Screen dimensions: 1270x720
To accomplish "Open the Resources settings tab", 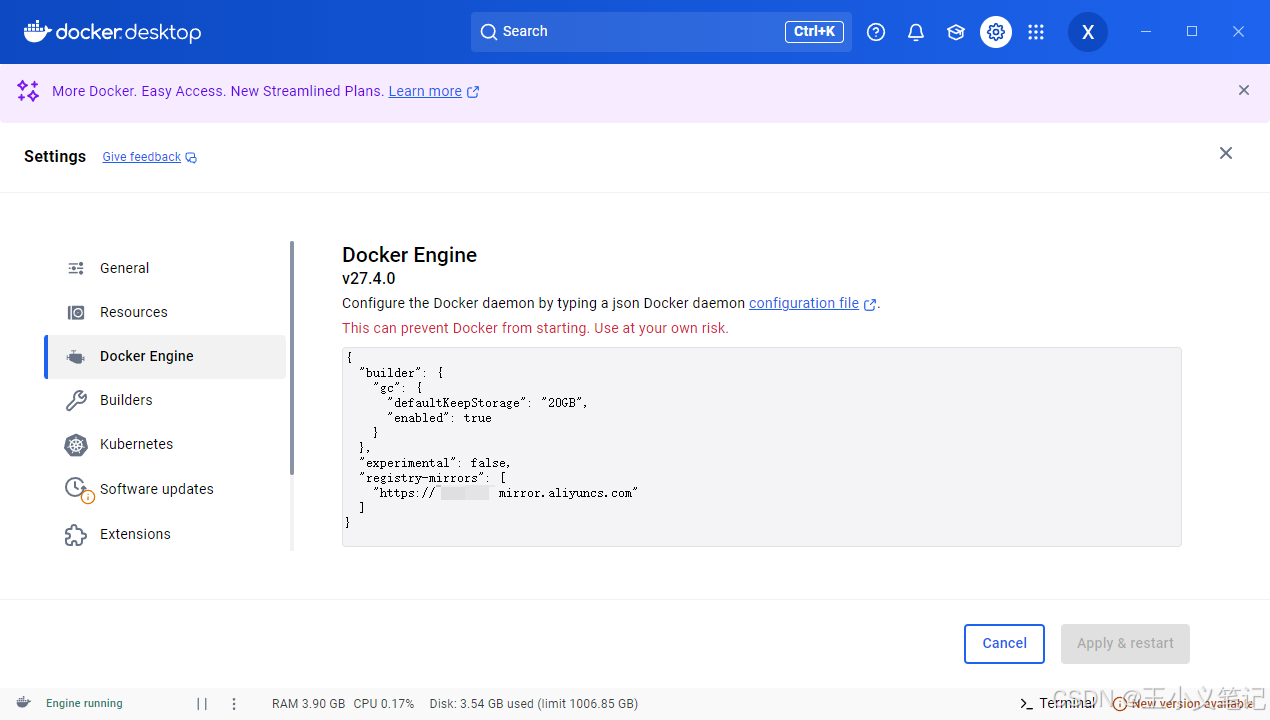I will pos(165,312).
